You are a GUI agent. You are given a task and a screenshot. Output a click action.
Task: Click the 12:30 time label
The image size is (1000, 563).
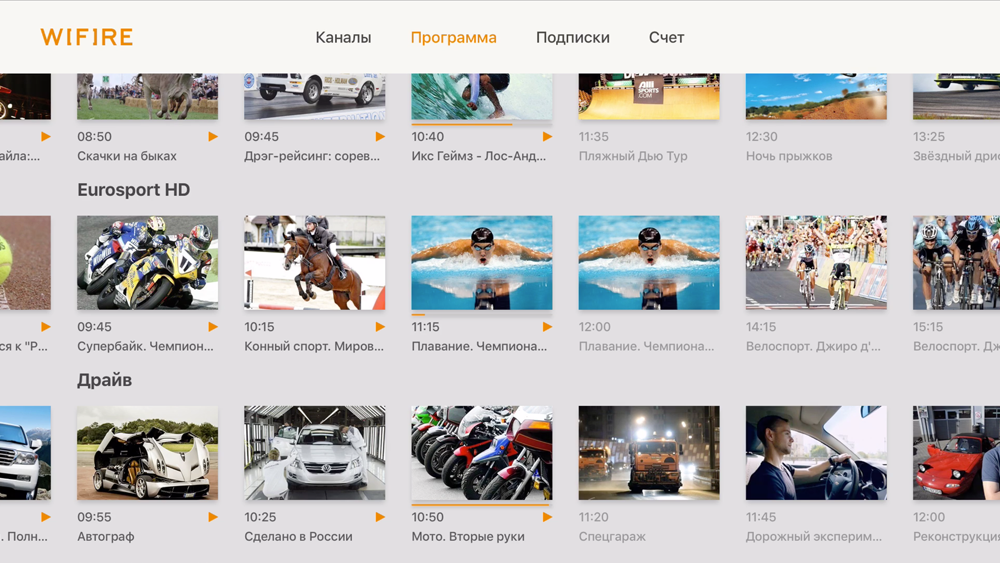[761, 136]
